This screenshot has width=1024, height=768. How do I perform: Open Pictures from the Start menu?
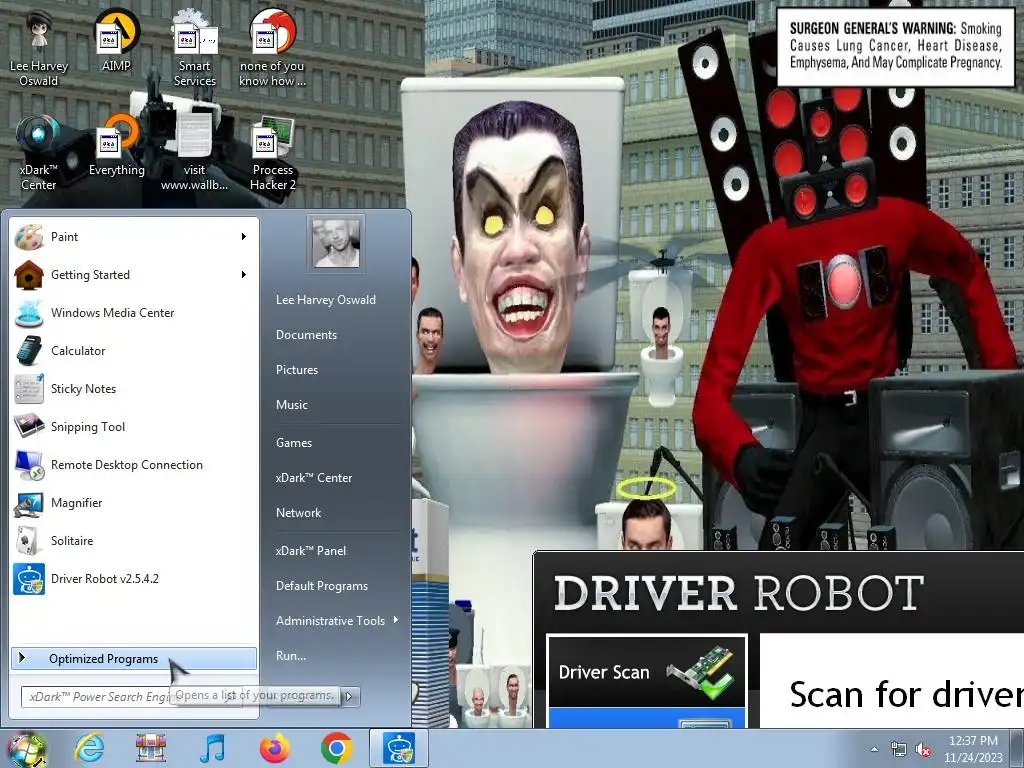297,370
